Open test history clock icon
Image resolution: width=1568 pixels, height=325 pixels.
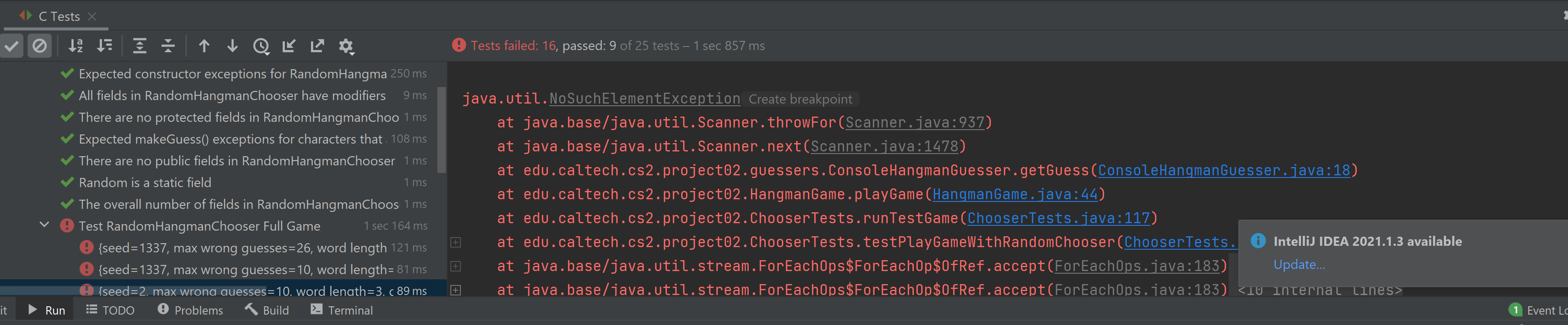tap(261, 46)
